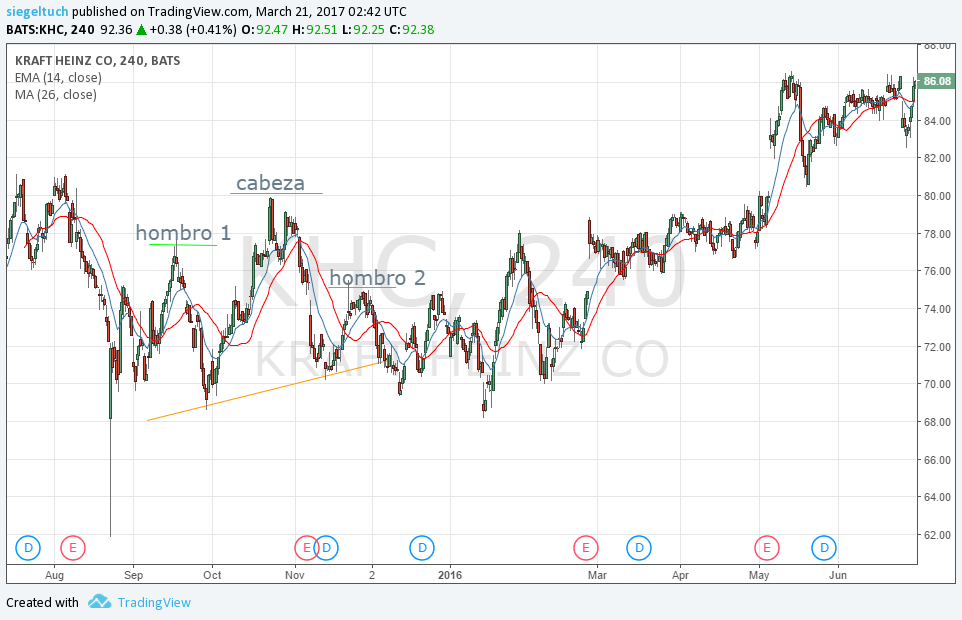Viewport: 962px width, 620px height.
Task: Click the 'Aug' label on time axis
Action: point(55,575)
